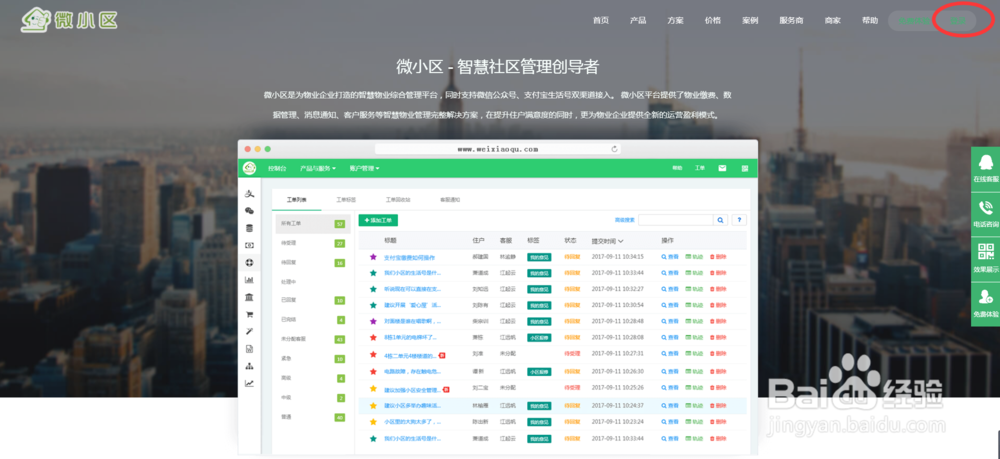Image resolution: width=1000 pixels, height=459 pixels.
Task: Switch to the 工单回收站 tab
Action: (398, 200)
